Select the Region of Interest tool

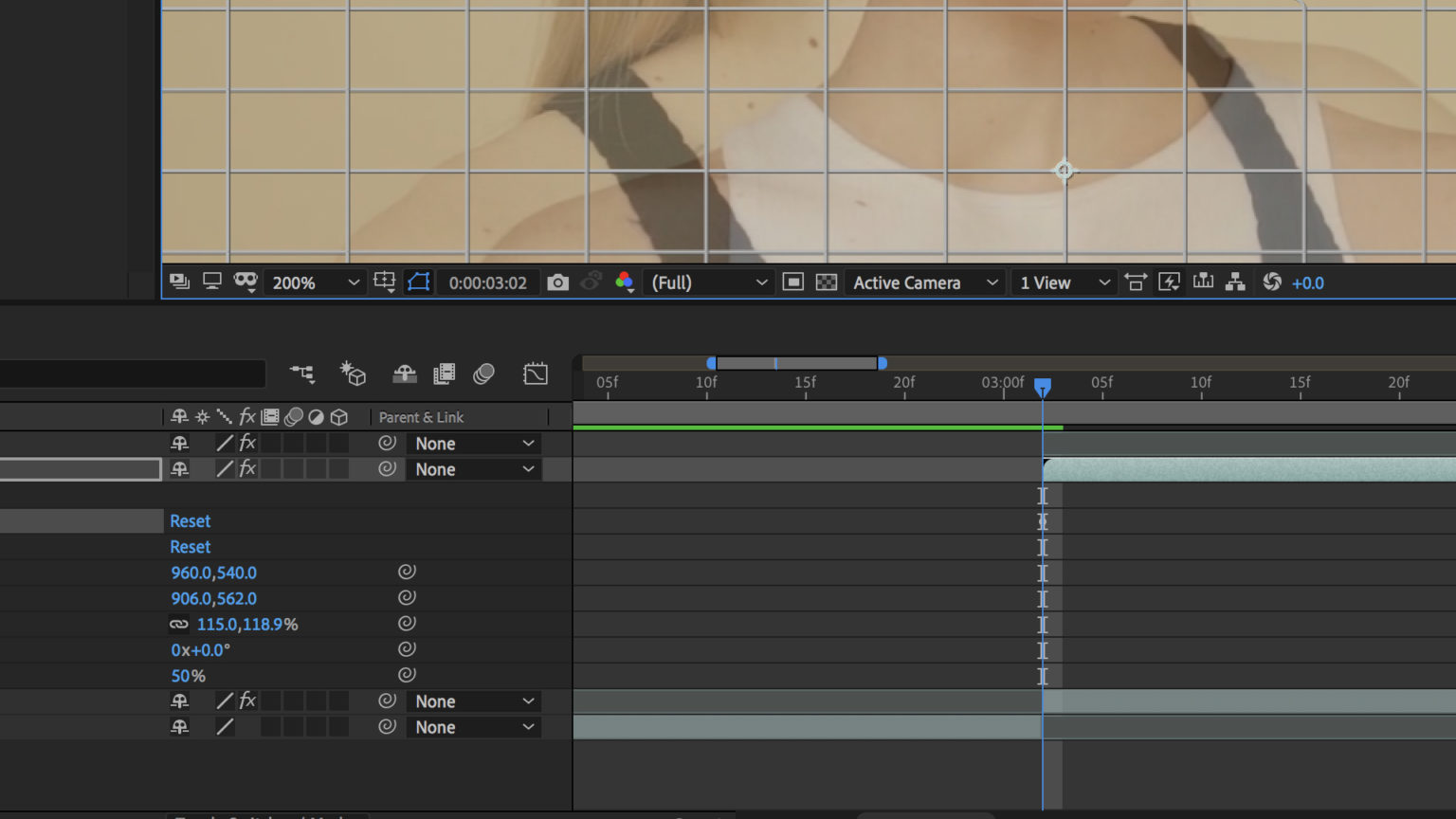(x=792, y=282)
